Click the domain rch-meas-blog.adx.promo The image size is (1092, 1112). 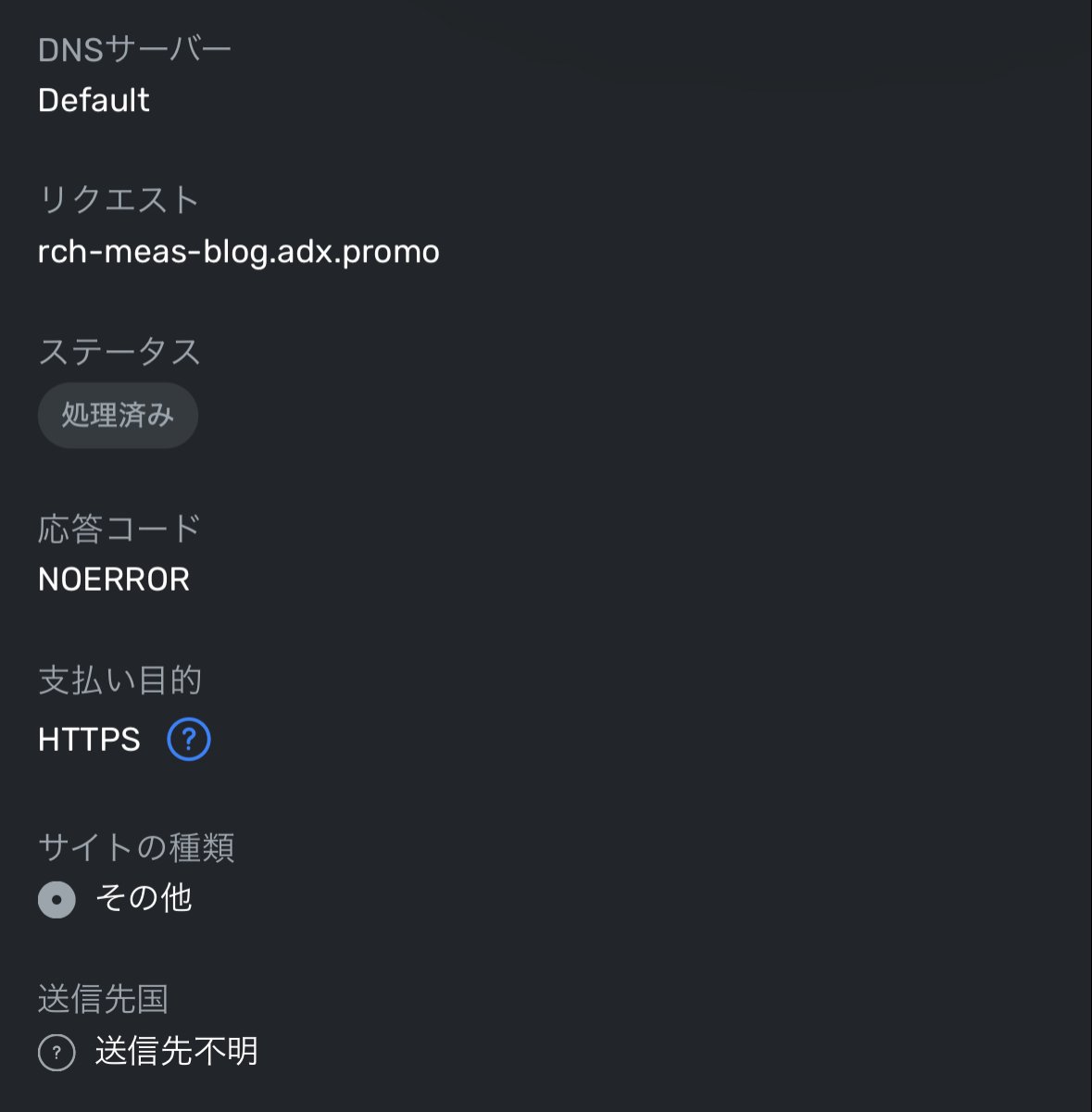(x=238, y=251)
